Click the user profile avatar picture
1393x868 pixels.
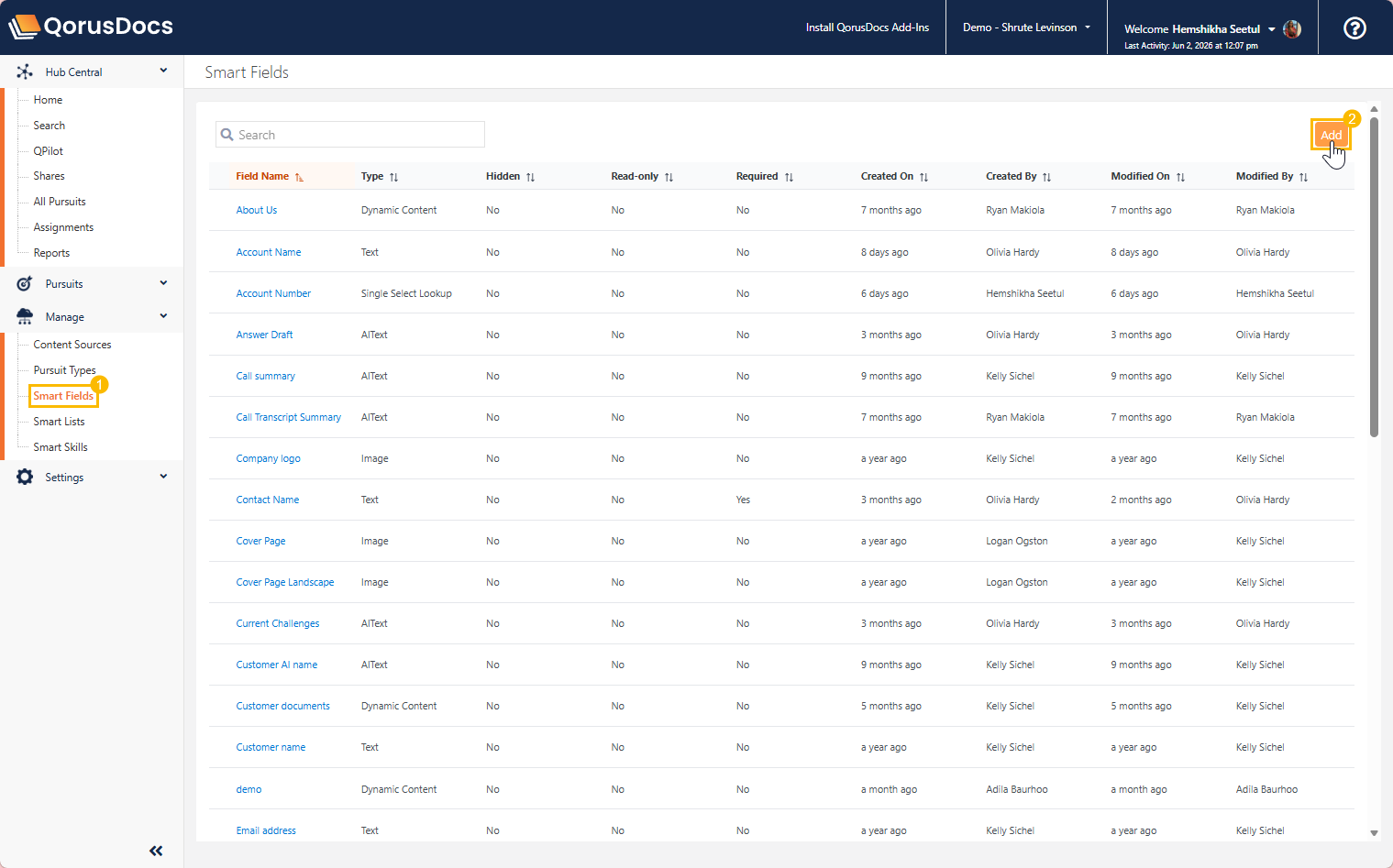1292,29
